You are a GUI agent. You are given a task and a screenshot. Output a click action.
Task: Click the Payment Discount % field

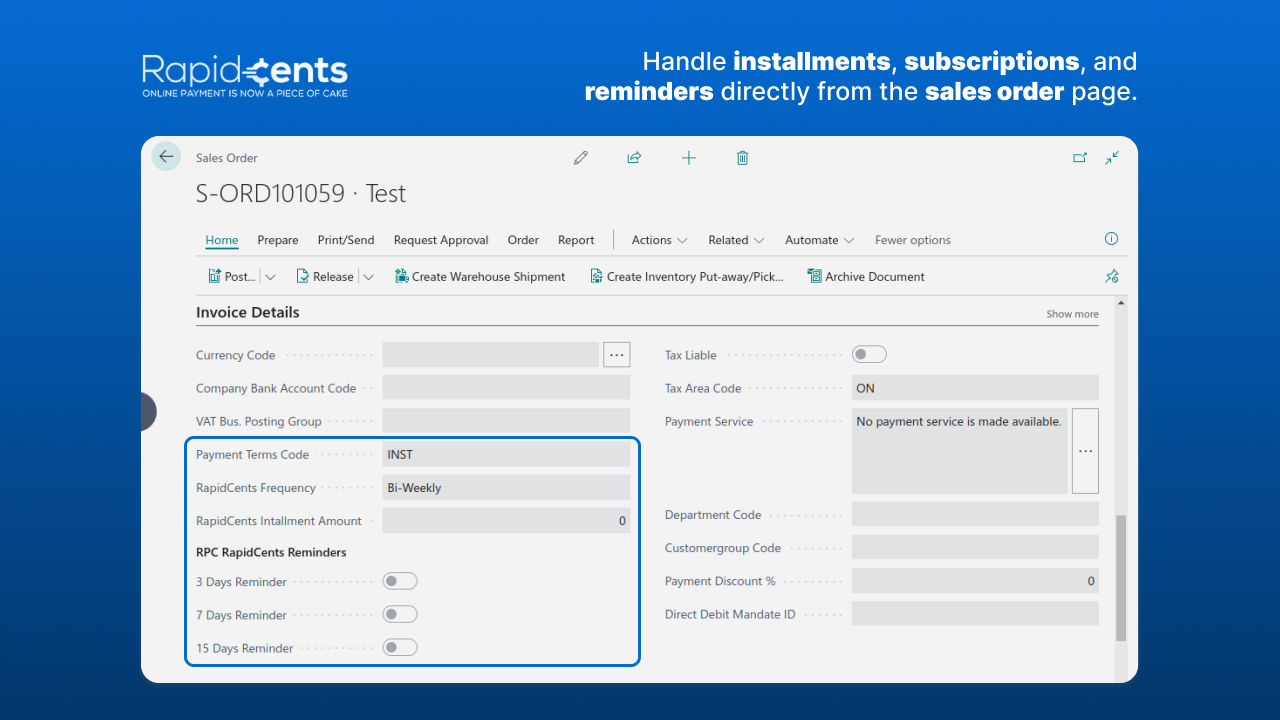pos(975,581)
